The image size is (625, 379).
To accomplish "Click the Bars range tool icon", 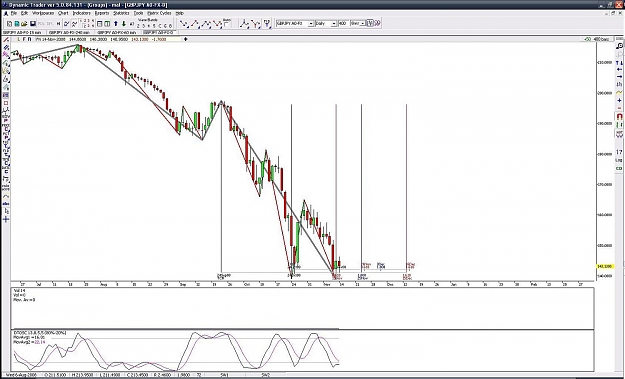I will [x=227, y=23].
